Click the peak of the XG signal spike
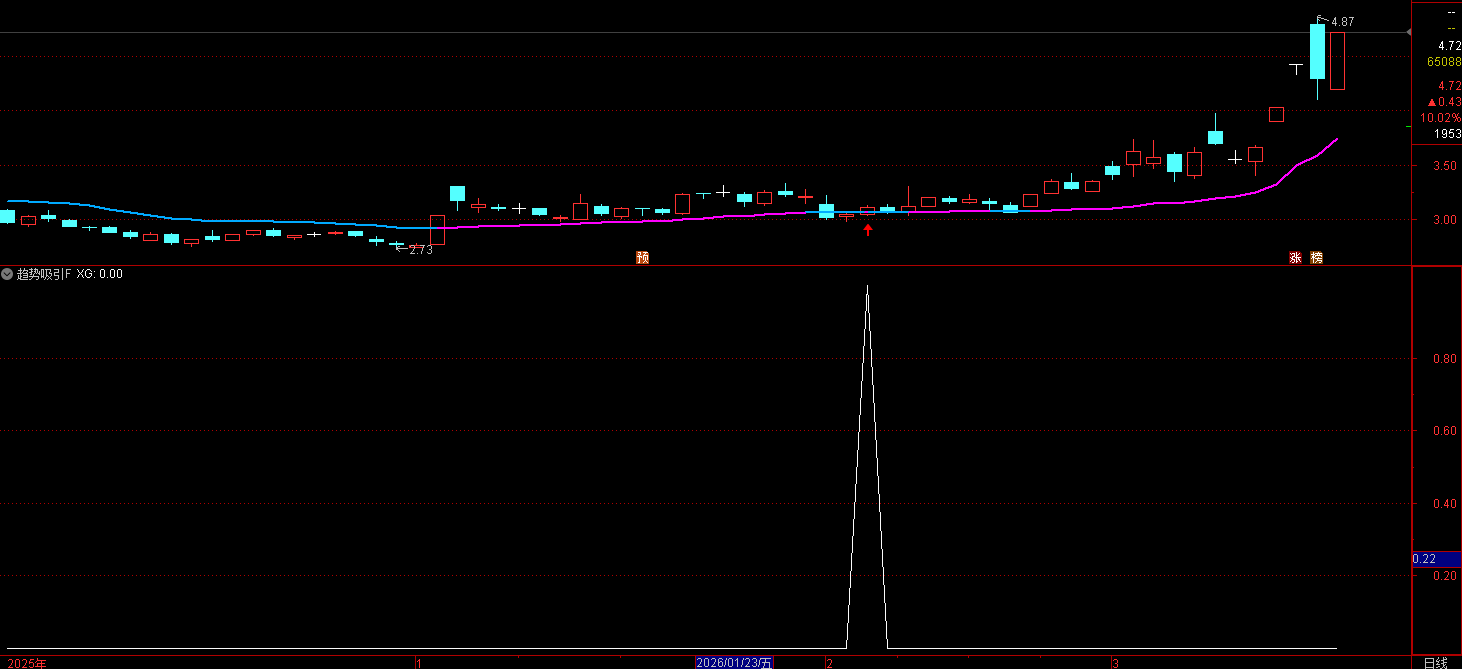This screenshot has width=1462, height=669. click(x=867, y=287)
